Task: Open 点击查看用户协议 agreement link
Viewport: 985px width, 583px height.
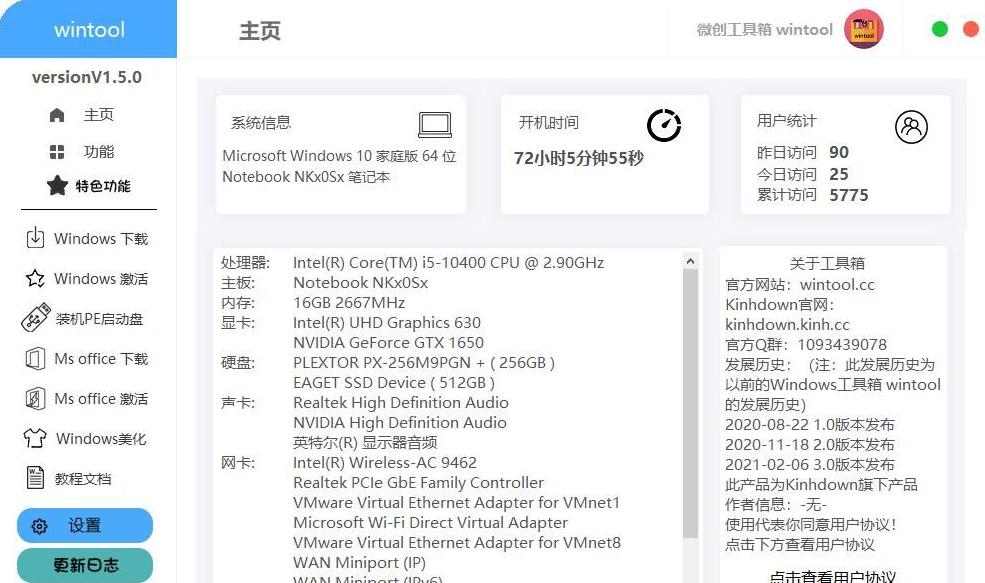Action: click(x=833, y=574)
